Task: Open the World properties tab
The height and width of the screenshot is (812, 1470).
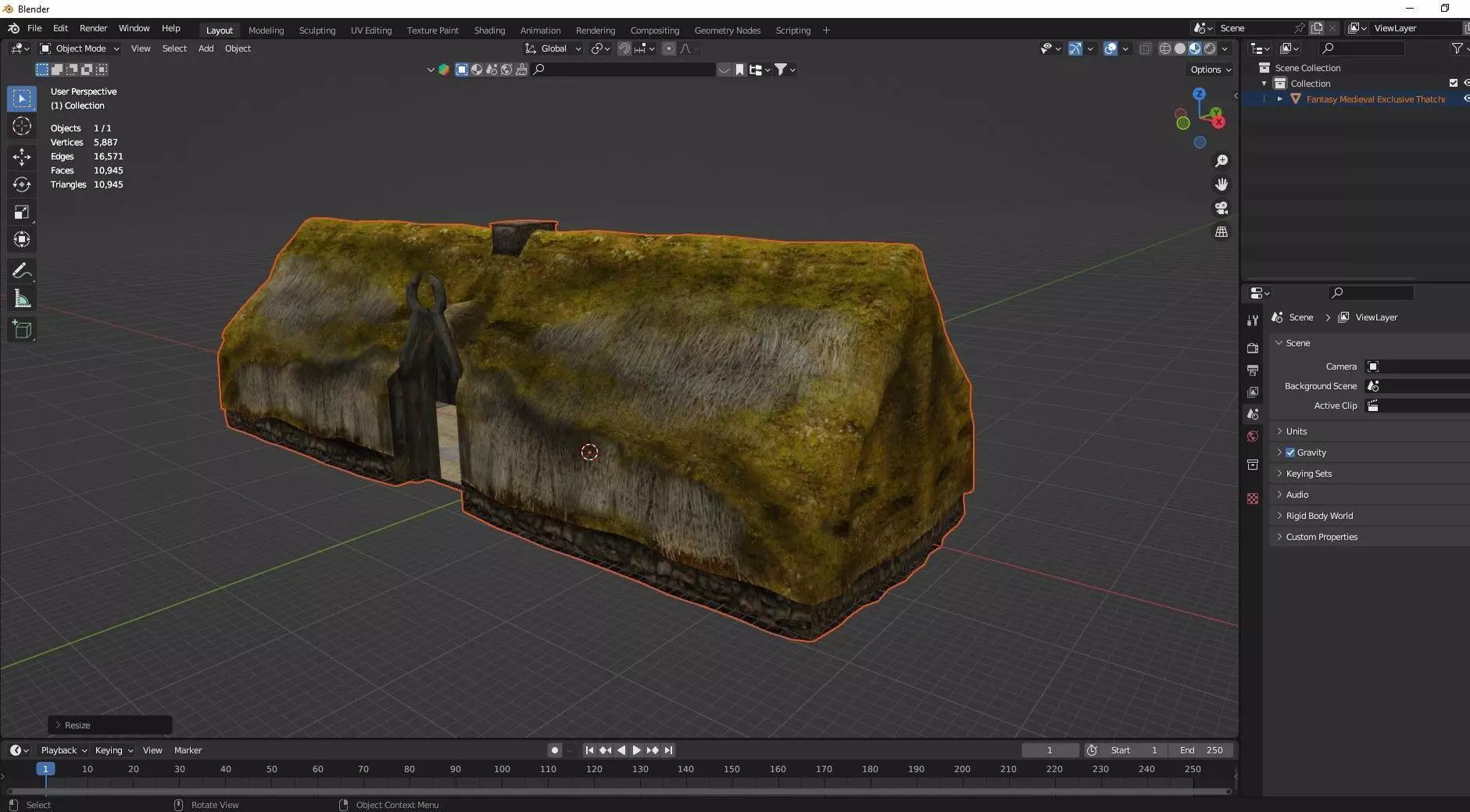Action: point(1253,436)
